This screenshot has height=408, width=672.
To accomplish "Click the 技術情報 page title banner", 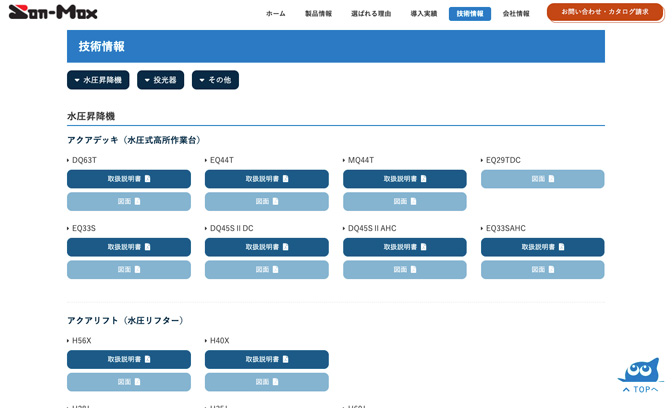I will [x=336, y=46].
